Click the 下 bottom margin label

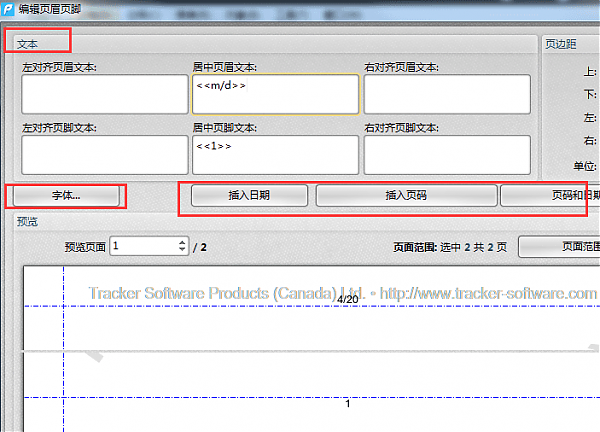click(590, 94)
